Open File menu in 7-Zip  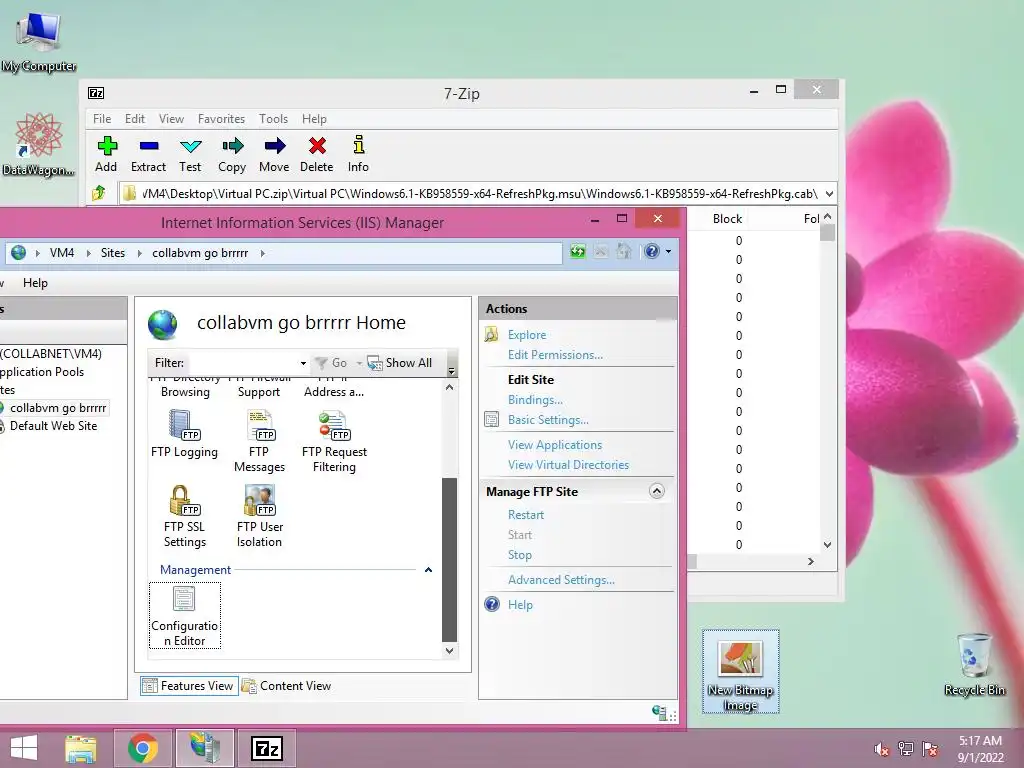[102, 119]
